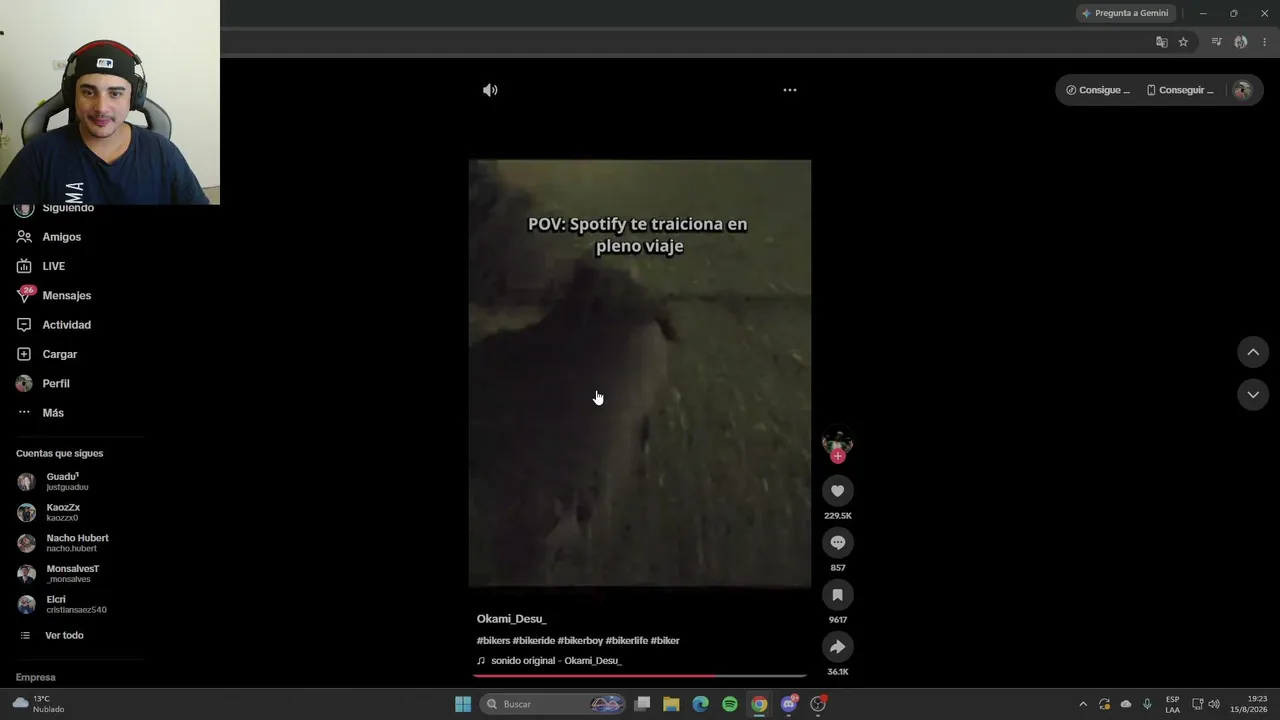Image resolution: width=1280 pixels, height=720 pixels.
Task: Click Pregunta a Gemini button
Action: click(x=1125, y=13)
